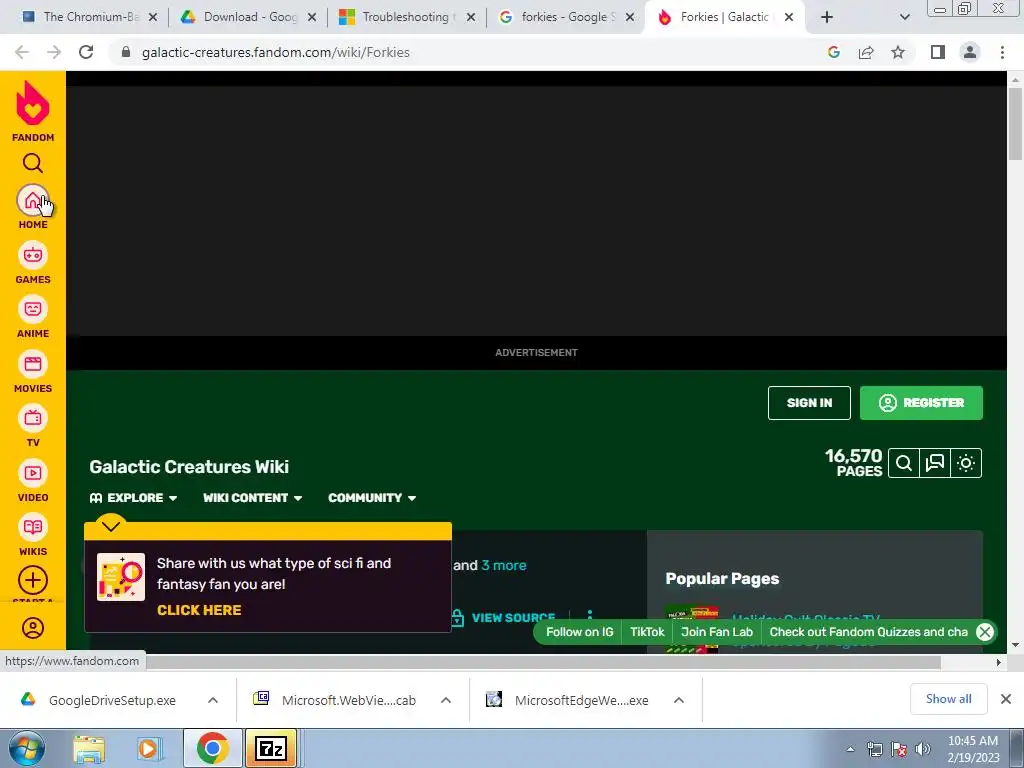Click Follow on IG pill
Image resolution: width=1024 pixels, height=768 pixels.
(x=579, y=632)
